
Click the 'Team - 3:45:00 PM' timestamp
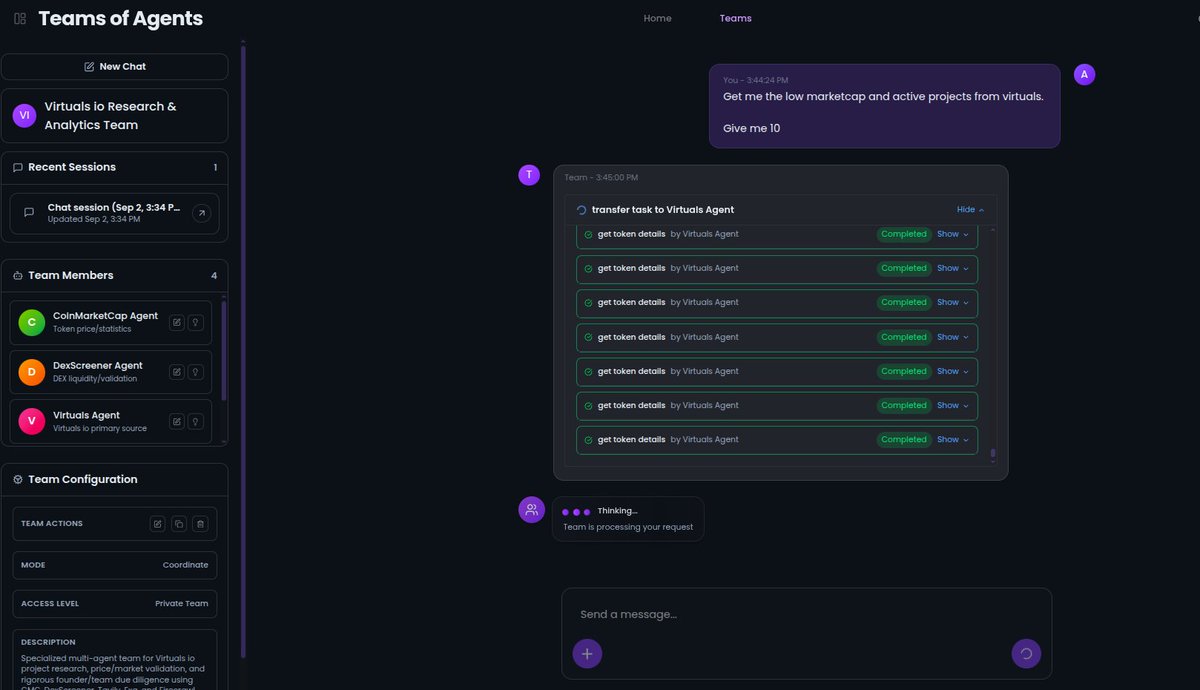point(601,177)
